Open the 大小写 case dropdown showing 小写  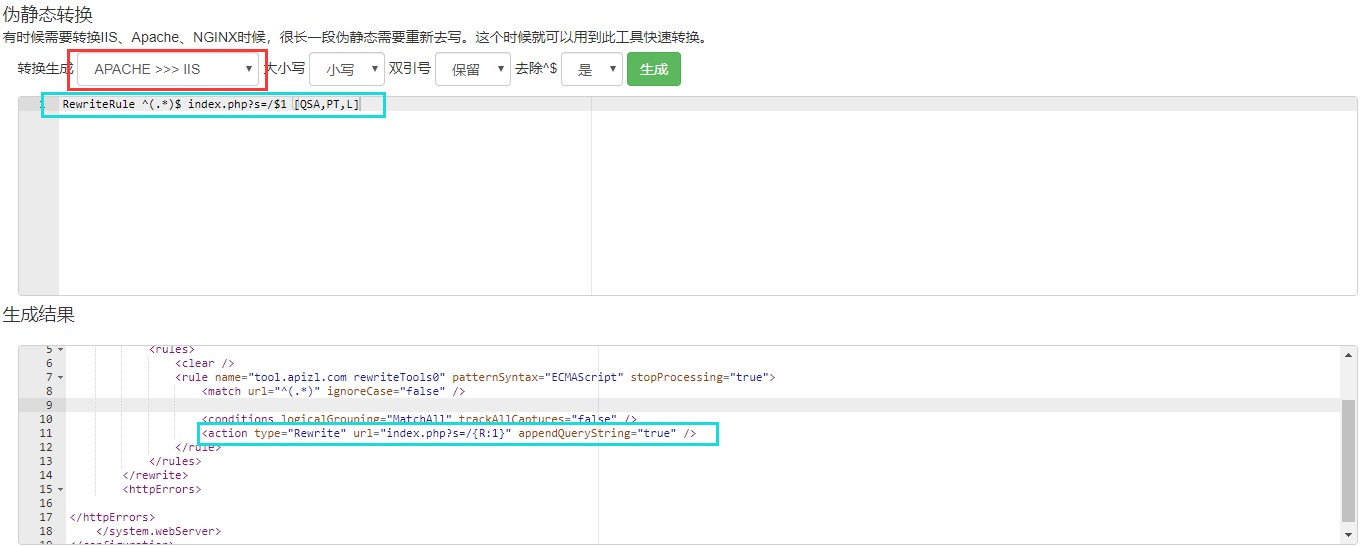pyautogui.click(x=346, y=69)
